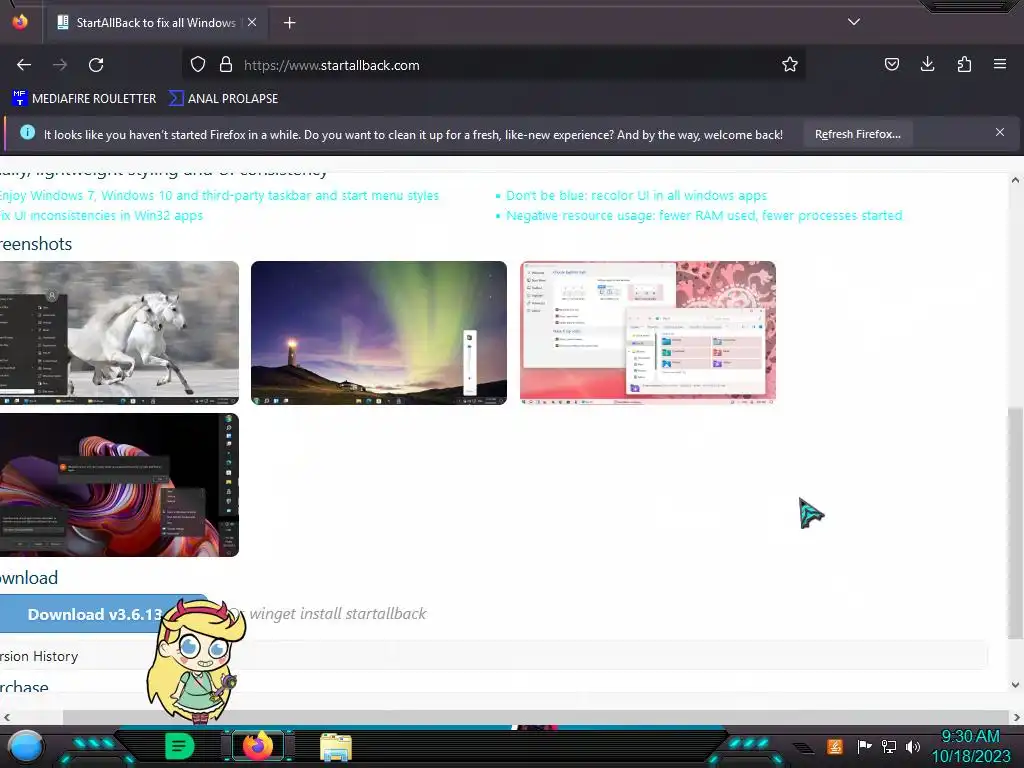1024x768 pixels.
Task: Save page to Pocket
Action: (x=891, y=64)
